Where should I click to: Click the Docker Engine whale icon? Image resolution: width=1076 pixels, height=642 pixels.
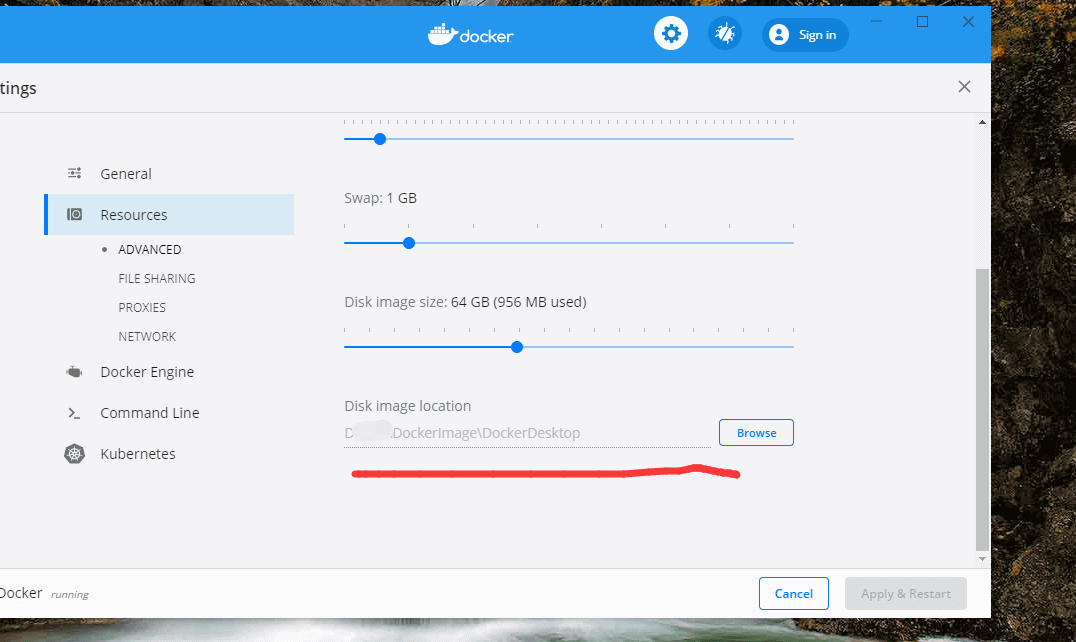coord(75,372)
